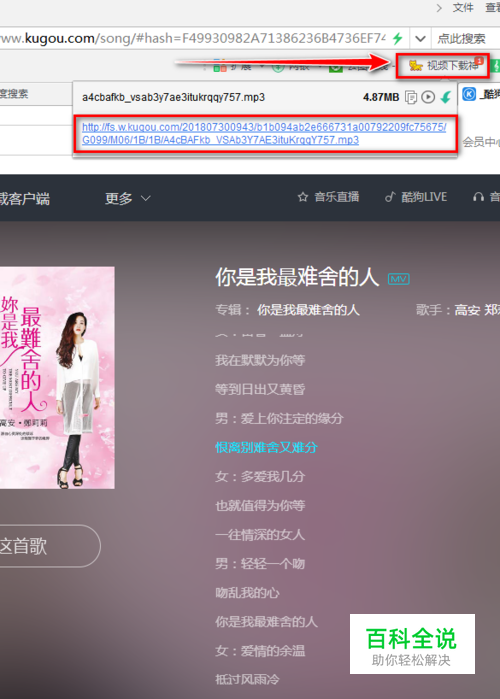Expand the 更多 navigation dropdown
The height and width of the screenshot is (699, 500).
point(127,198)
